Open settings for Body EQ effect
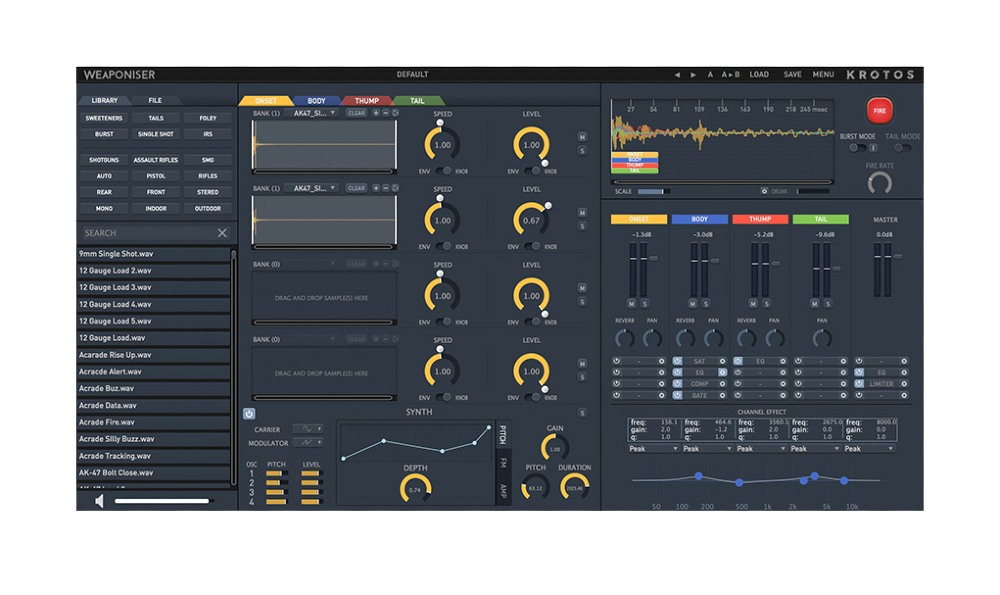The image size is (1000, 595). click(x=722, y=372)
